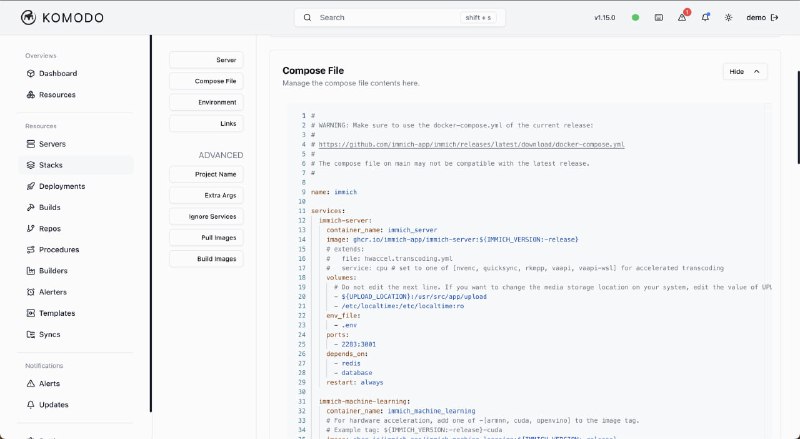The height and width of the screenshot is (439, 800).
Task: Click the Pull Images button
Action: (x=206, y=238)
